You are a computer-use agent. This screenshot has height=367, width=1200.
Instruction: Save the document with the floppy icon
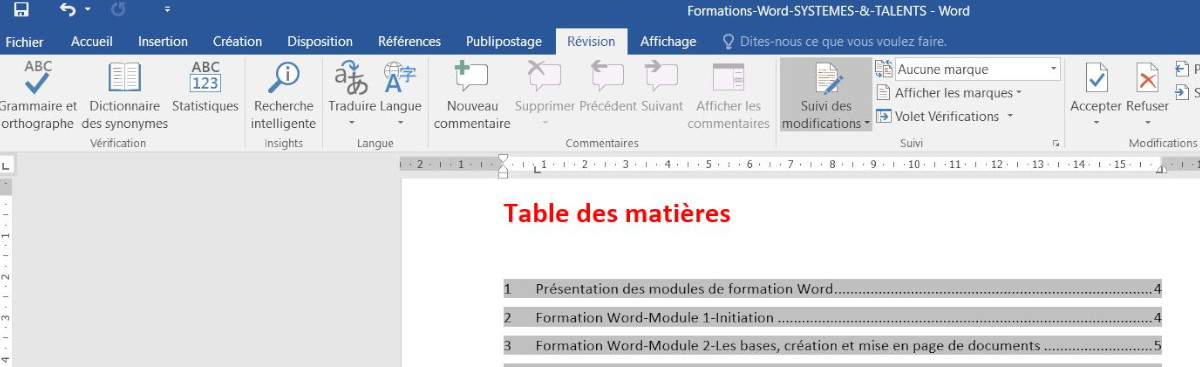coord(20,10)
